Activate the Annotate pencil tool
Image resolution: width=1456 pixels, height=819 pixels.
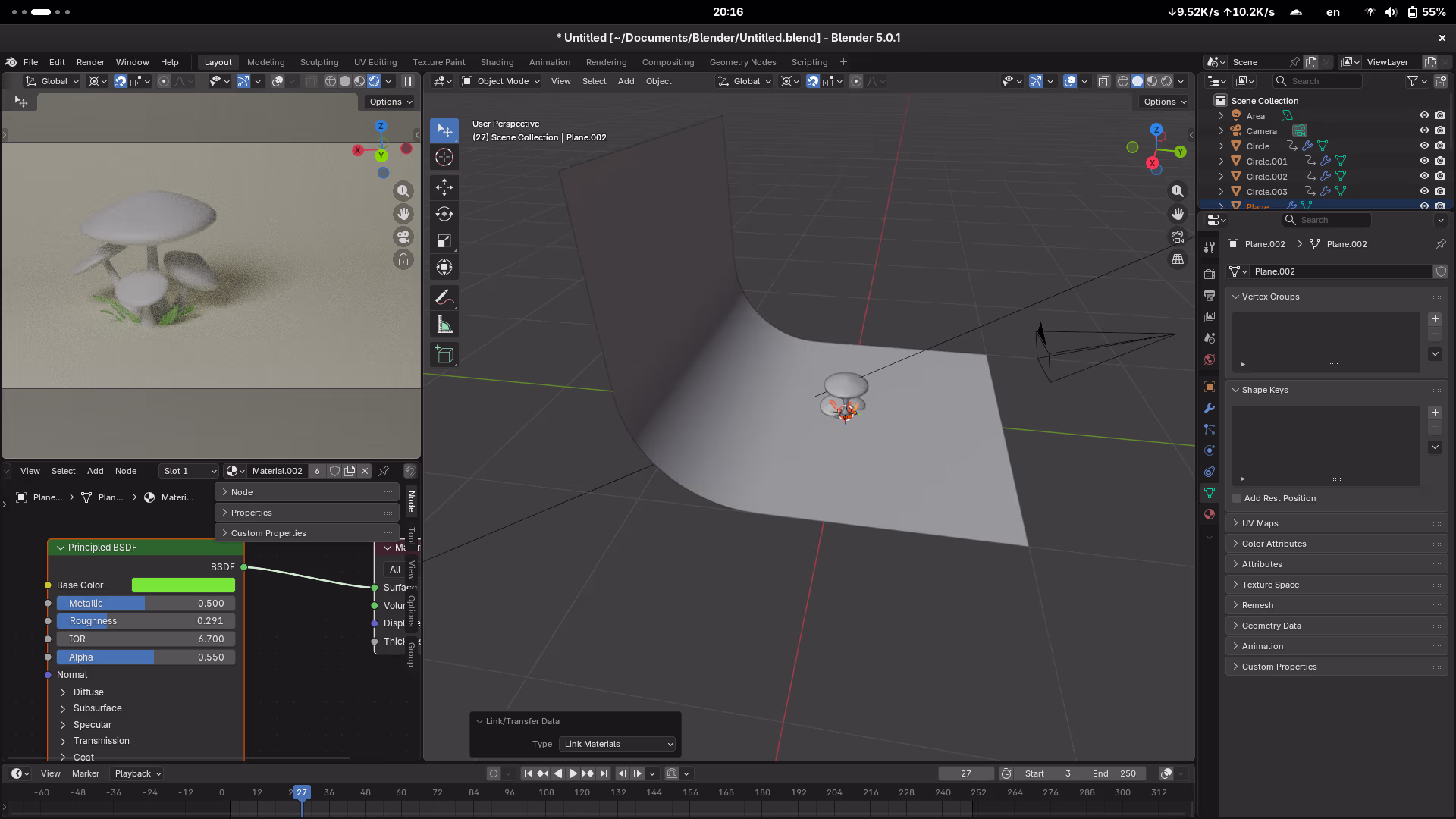tap(444, 297)
